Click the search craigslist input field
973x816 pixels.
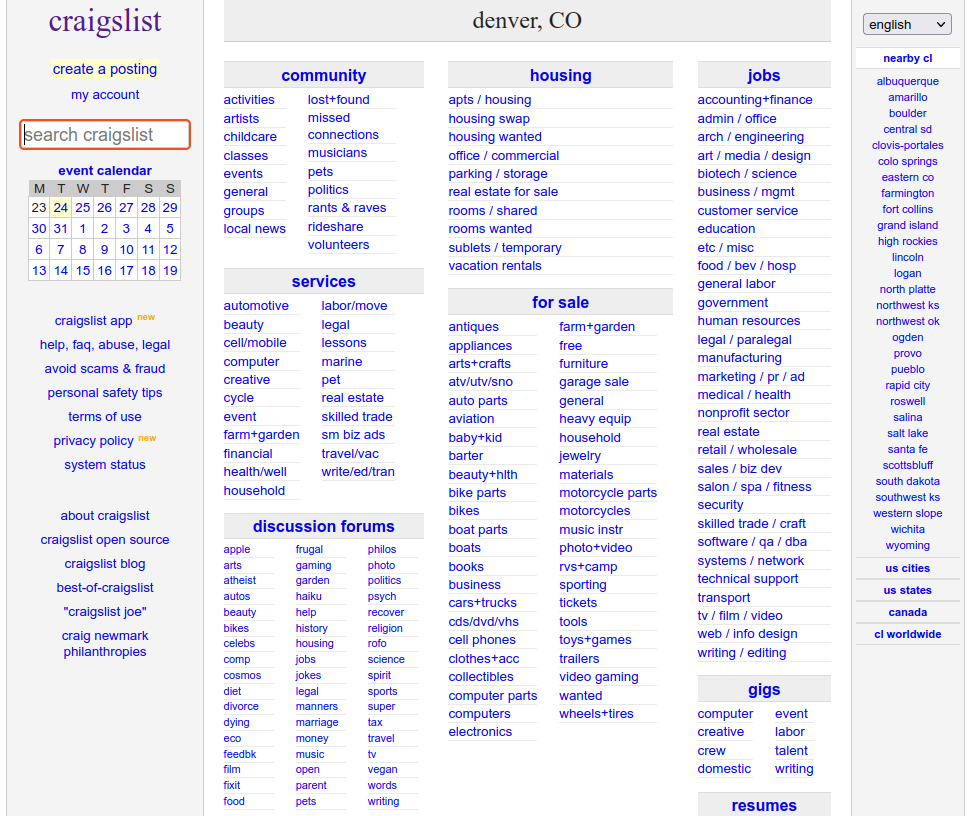105,135
